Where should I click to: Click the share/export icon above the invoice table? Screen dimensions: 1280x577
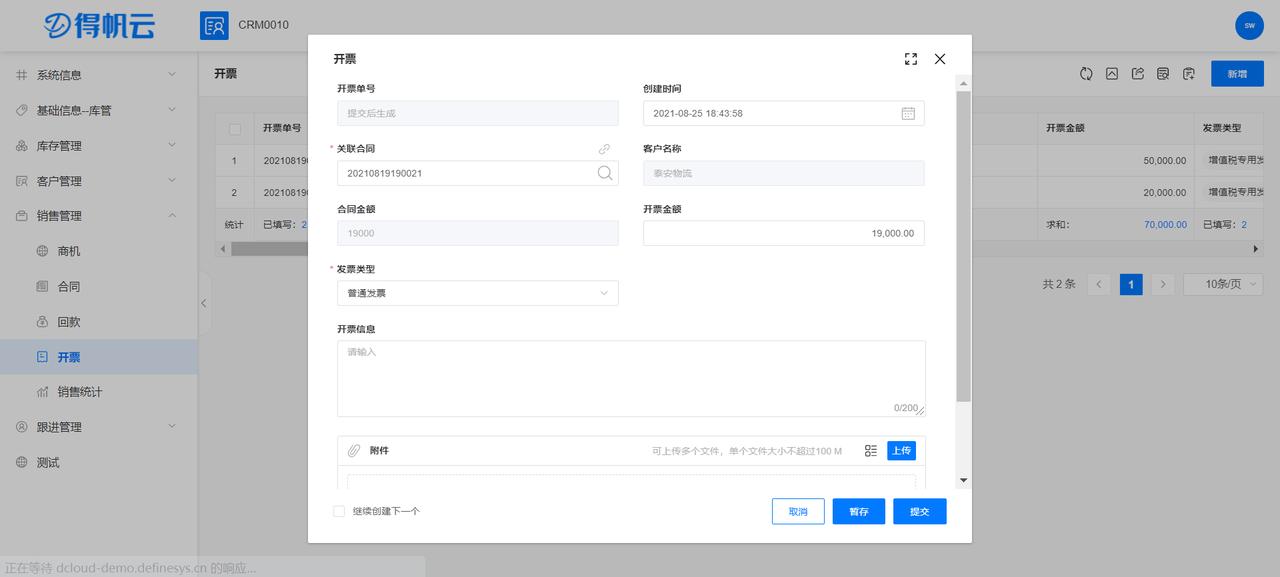tap(1136, 73)
